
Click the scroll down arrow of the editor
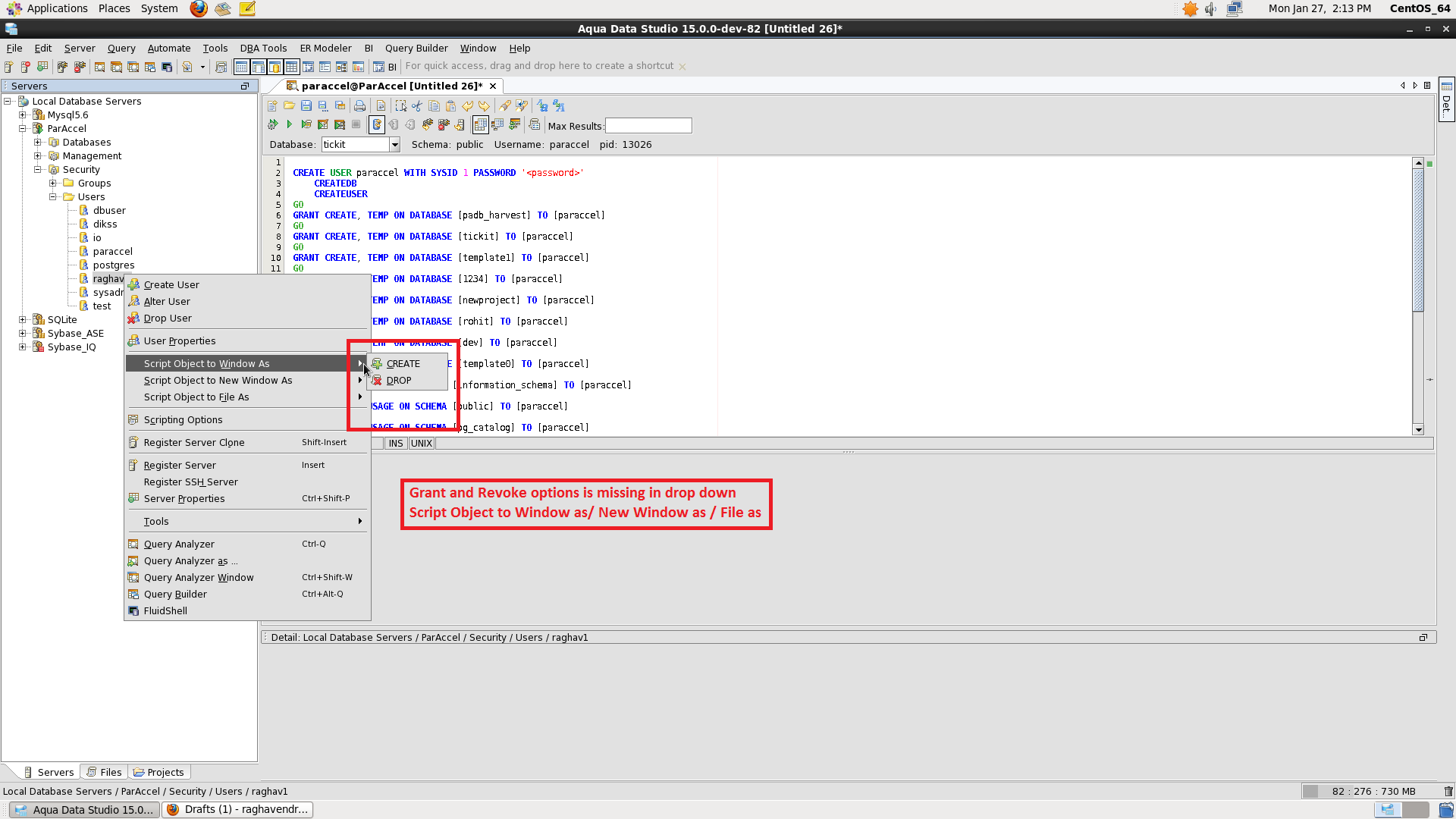1418,430
